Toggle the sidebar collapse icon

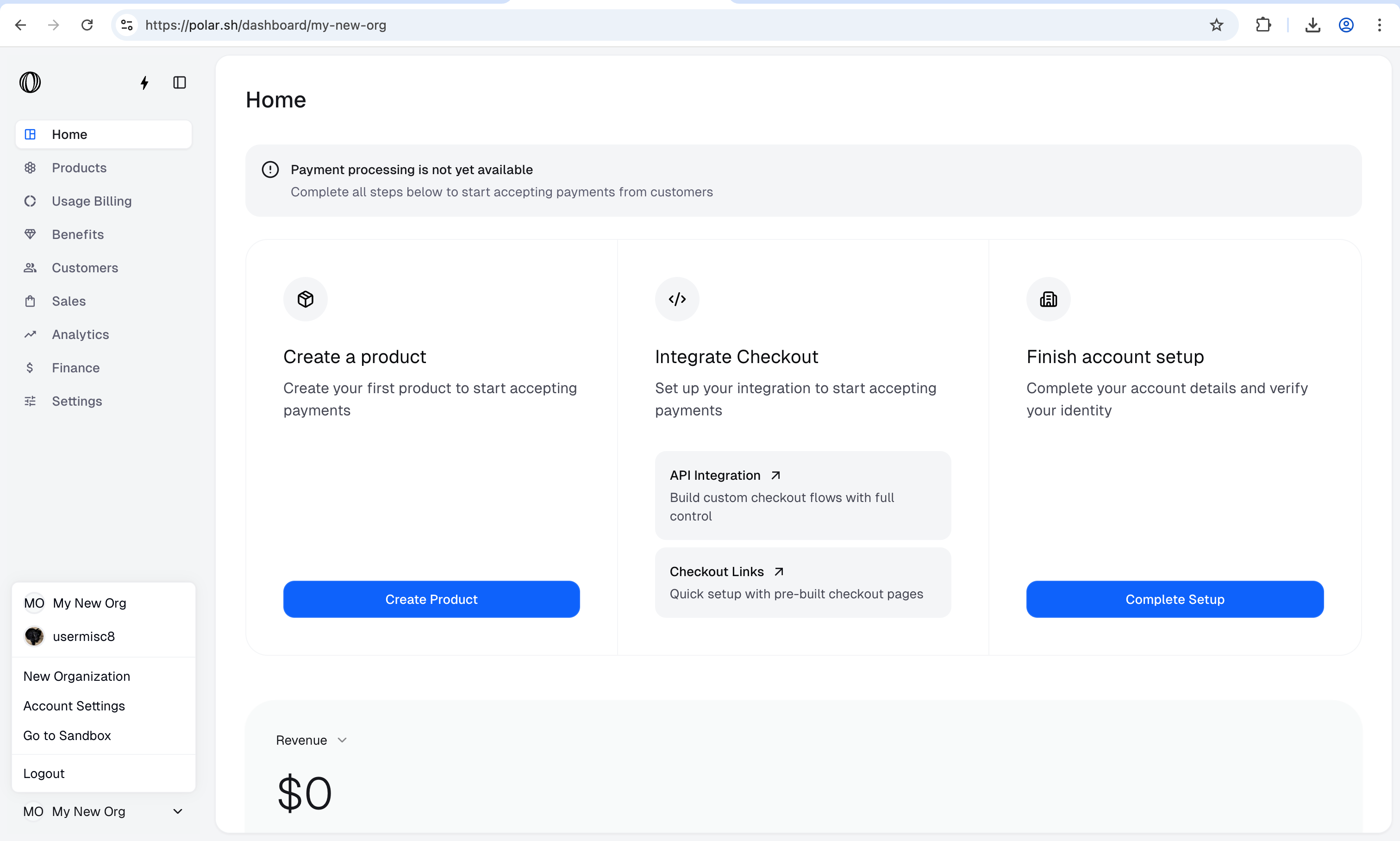180,83
